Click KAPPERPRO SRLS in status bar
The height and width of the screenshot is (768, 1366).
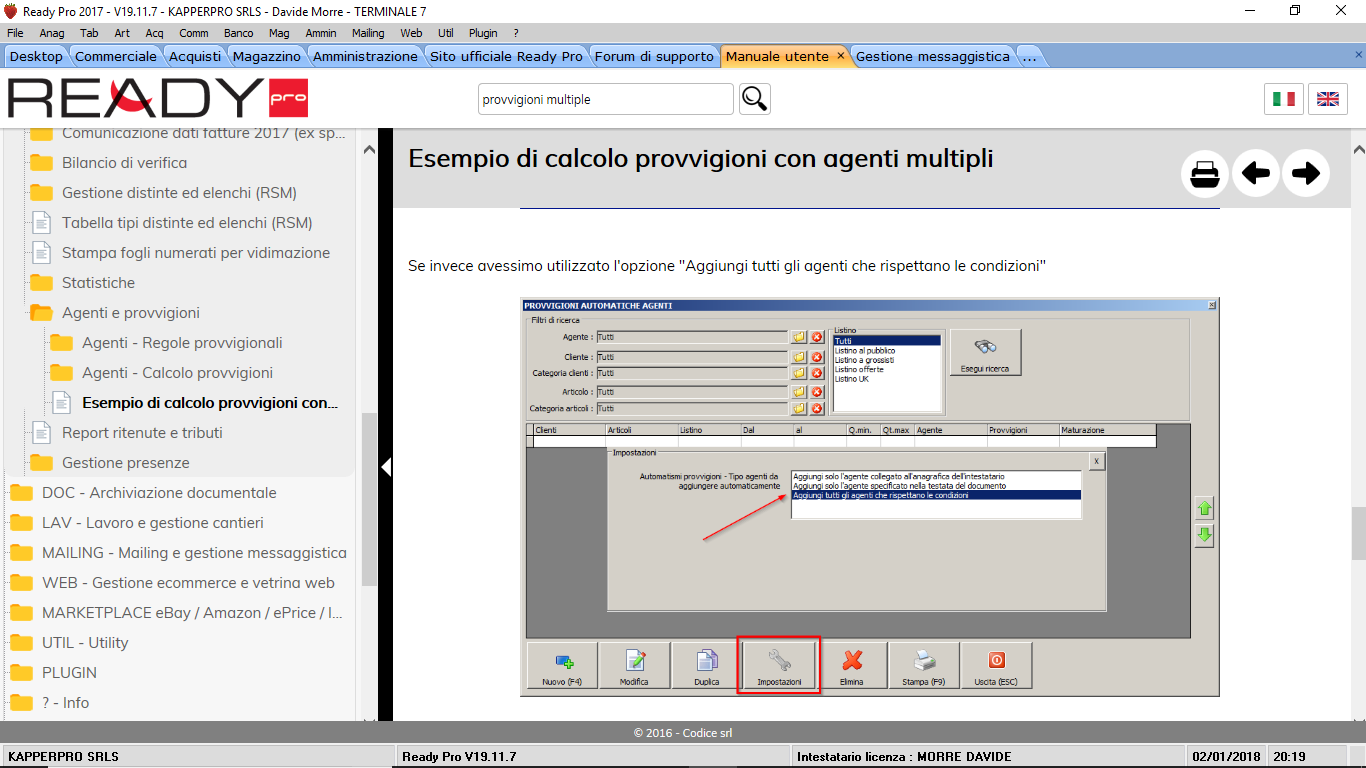coord(63,756)
